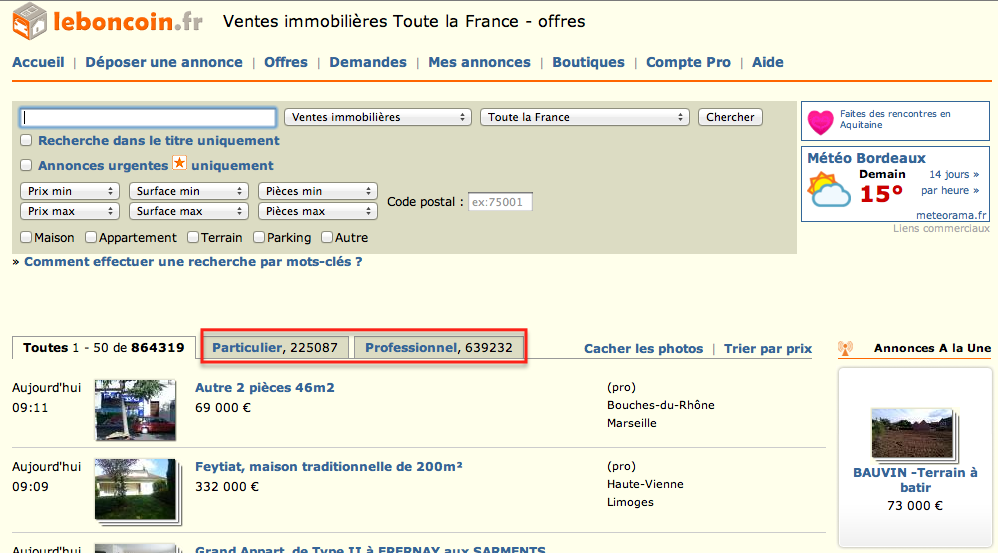Open Compte Pro in navigation

pyautogui.click(x=689, y=62)
